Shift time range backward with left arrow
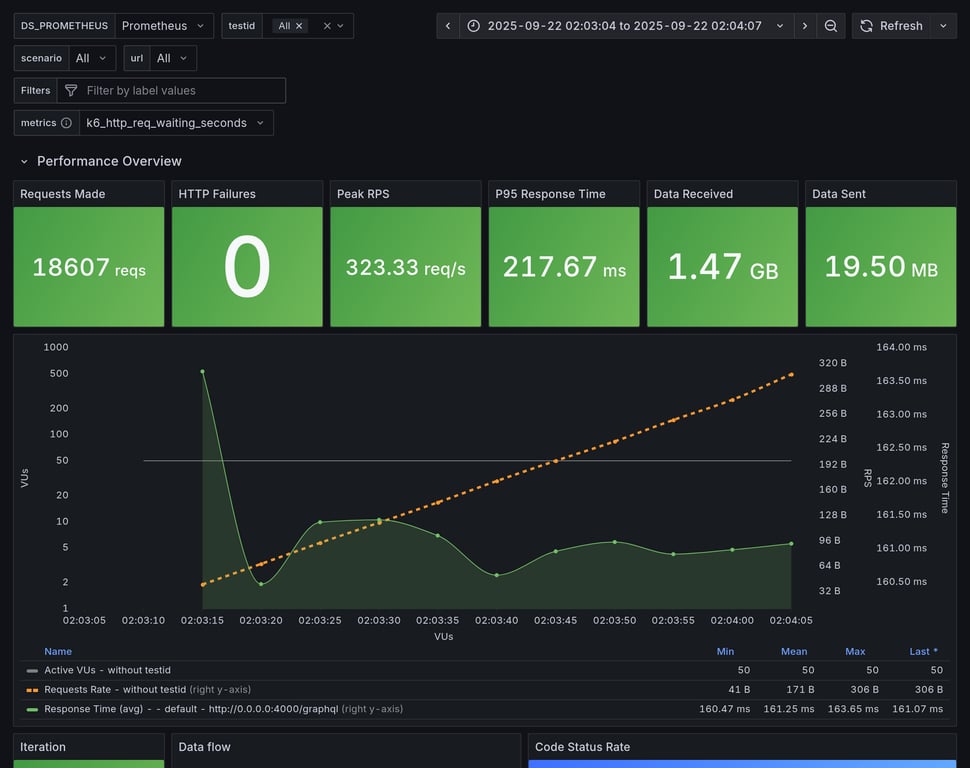 (x=448, y=26)
